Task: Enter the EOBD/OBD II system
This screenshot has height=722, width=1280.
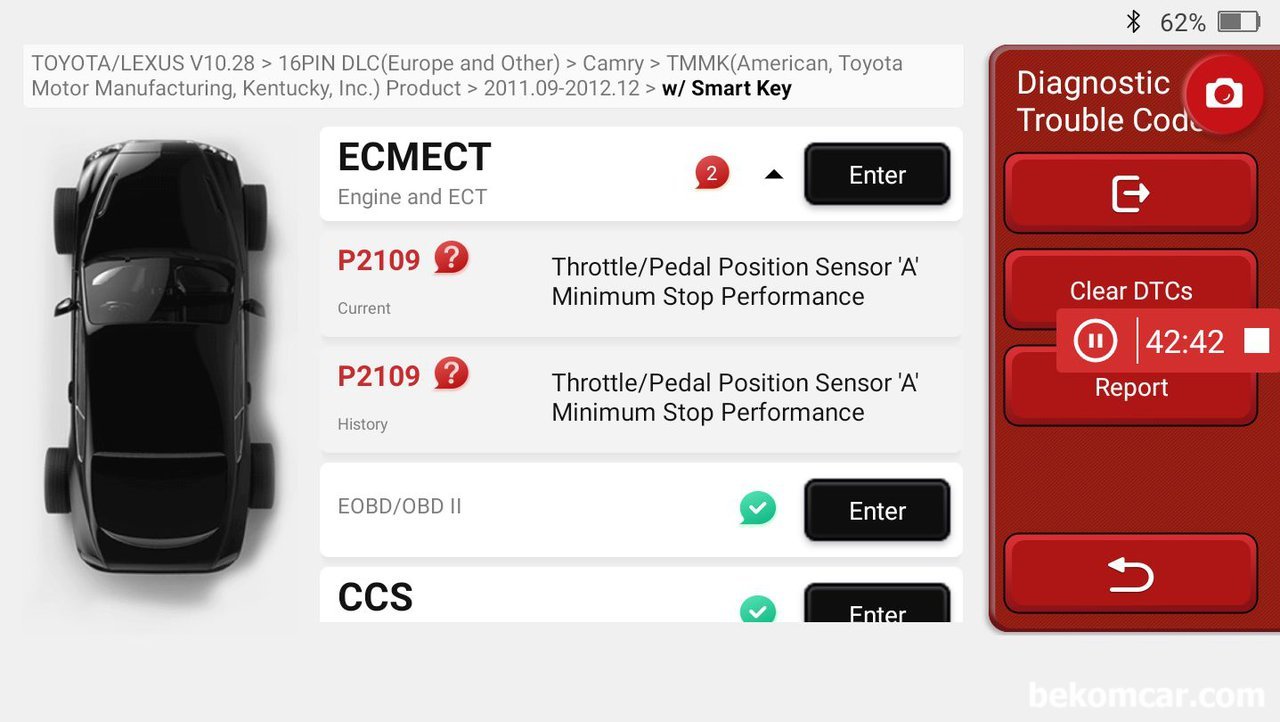Action: tap(877, 511)
